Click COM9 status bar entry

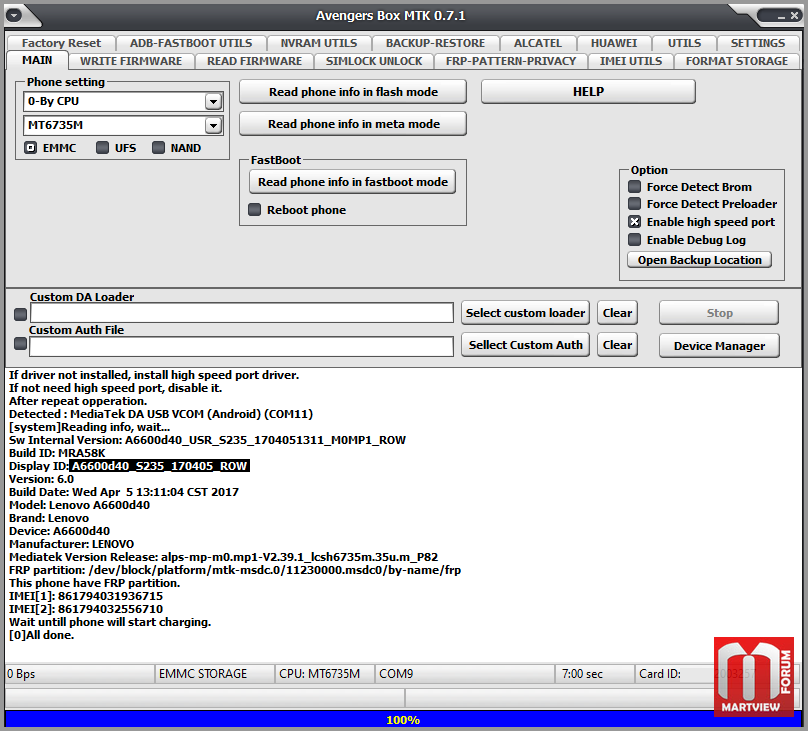pyautogui.click(x=465, y=674)
